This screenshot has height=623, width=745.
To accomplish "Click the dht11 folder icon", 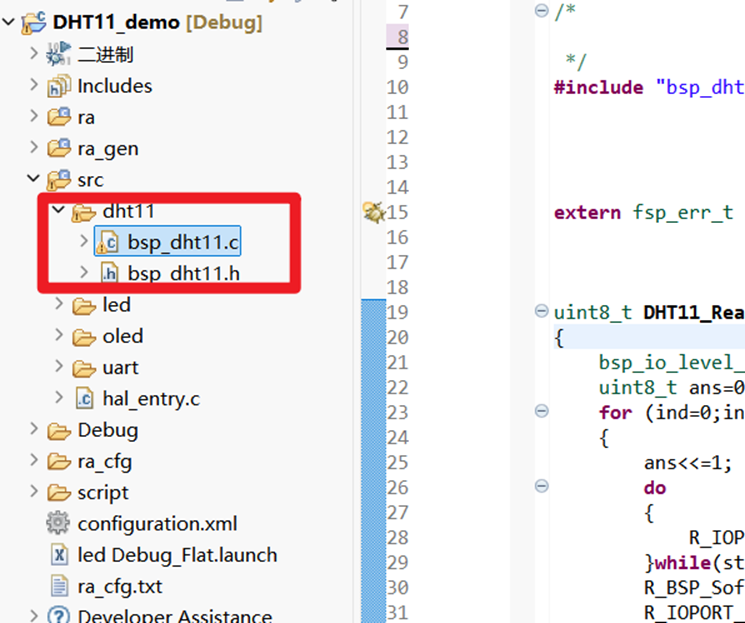I will pos(84,212).
